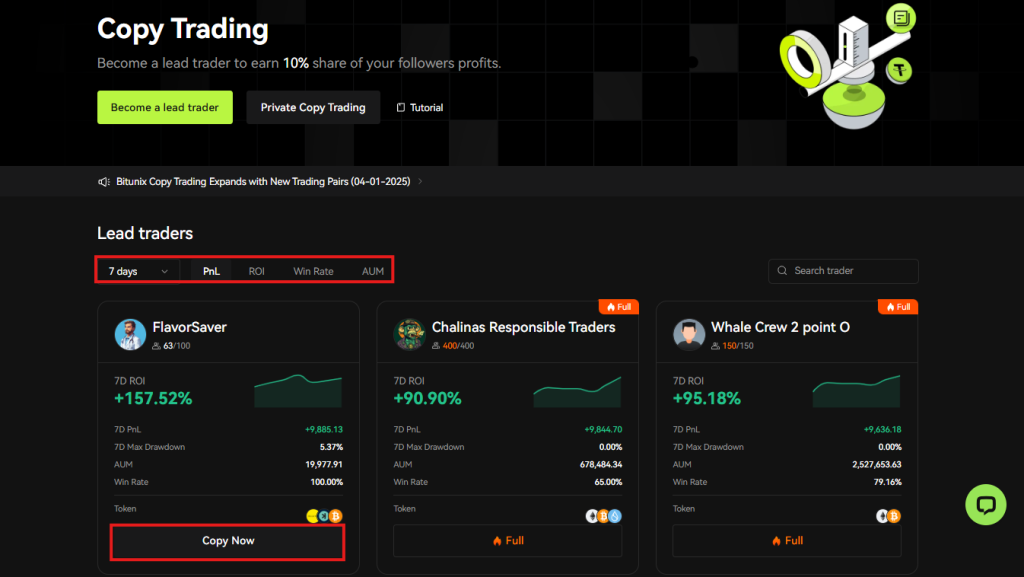Click the Search trader input field
This screenshot has width=1024, height=577.
pyautogui.click(x=850, y=271)
